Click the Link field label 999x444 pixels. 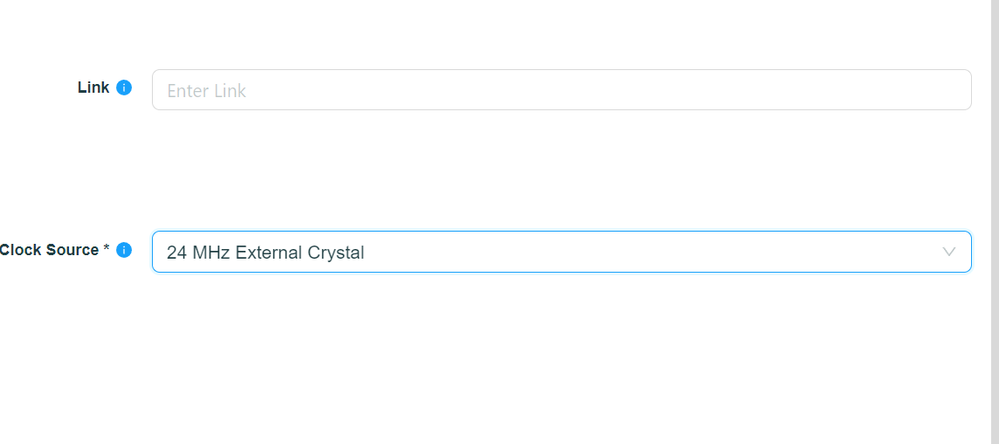93,87
